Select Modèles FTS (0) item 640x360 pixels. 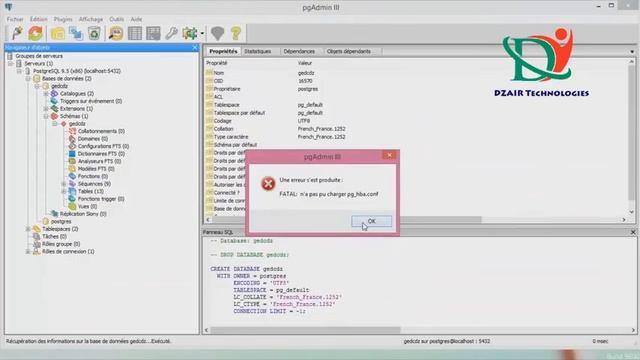click(96, 169)
